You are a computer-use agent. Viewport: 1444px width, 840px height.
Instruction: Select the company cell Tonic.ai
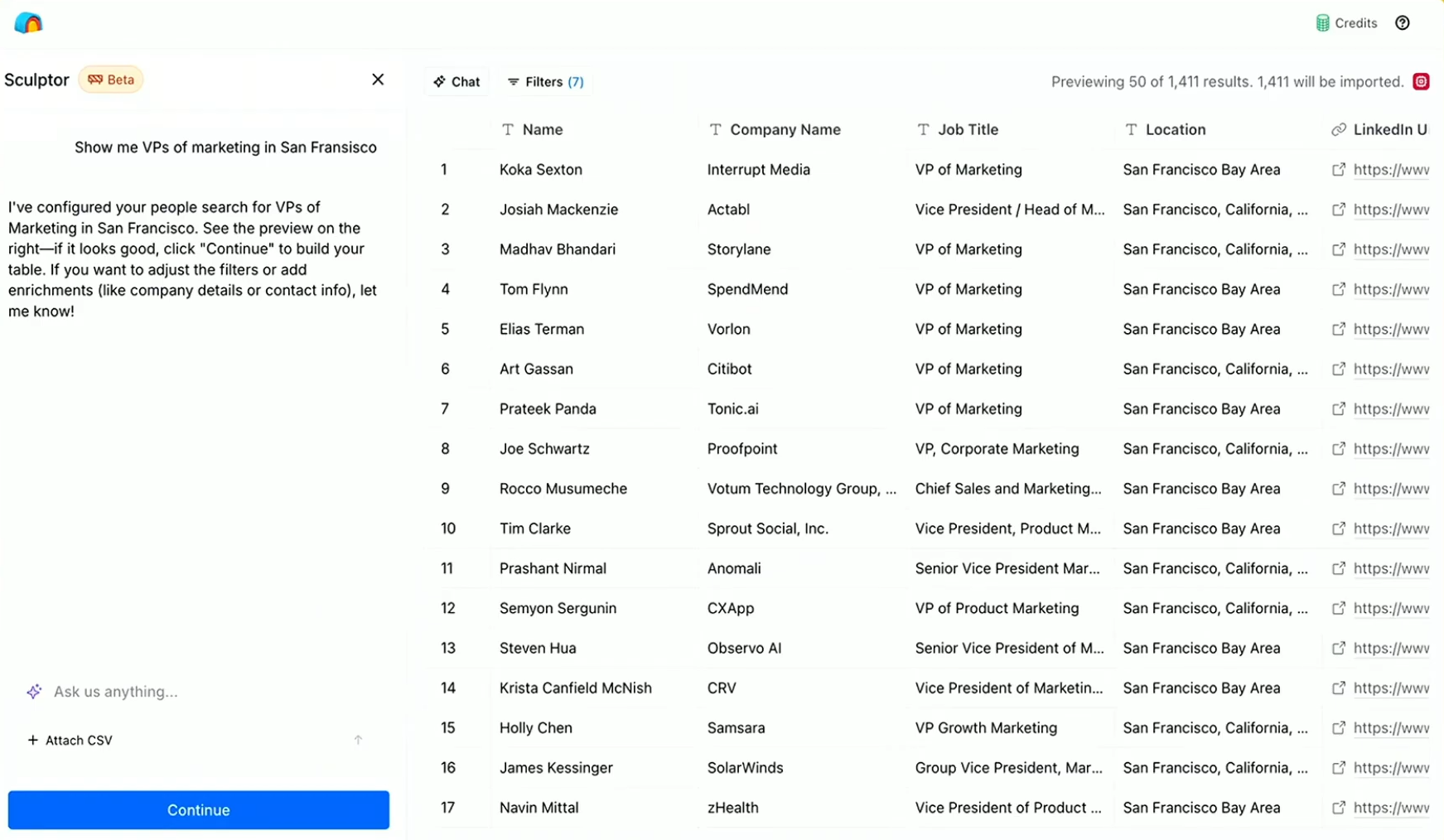click(x=733, y=408)
